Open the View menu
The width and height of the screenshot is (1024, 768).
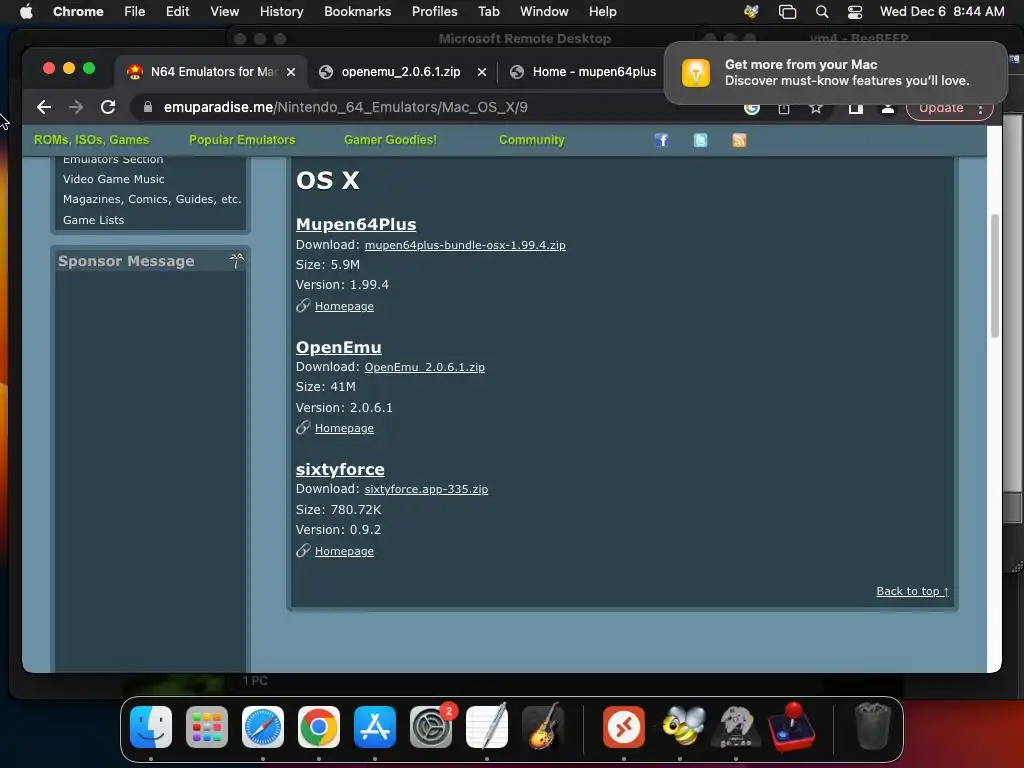[225, 12]
